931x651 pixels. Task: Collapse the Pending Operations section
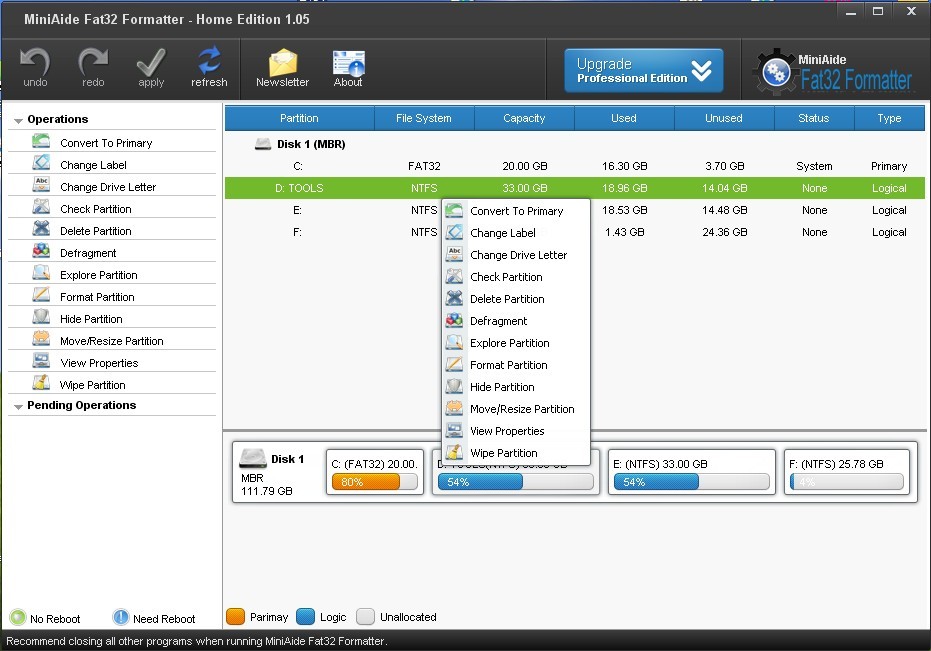(x=18, y=406)
